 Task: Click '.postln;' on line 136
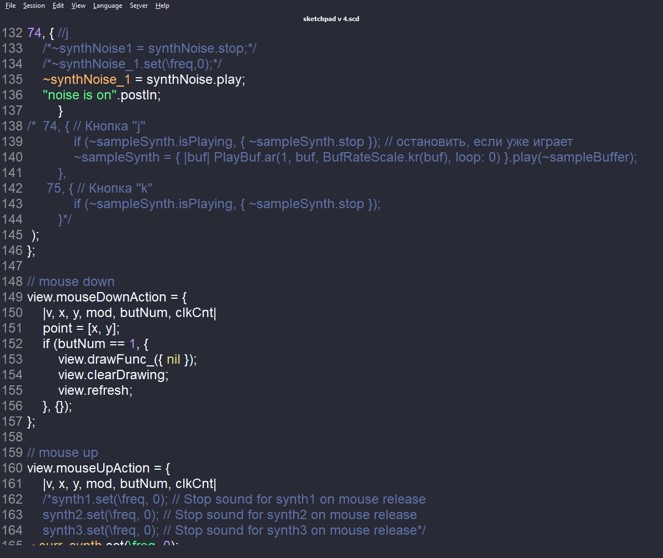click(x=139, y=95)
